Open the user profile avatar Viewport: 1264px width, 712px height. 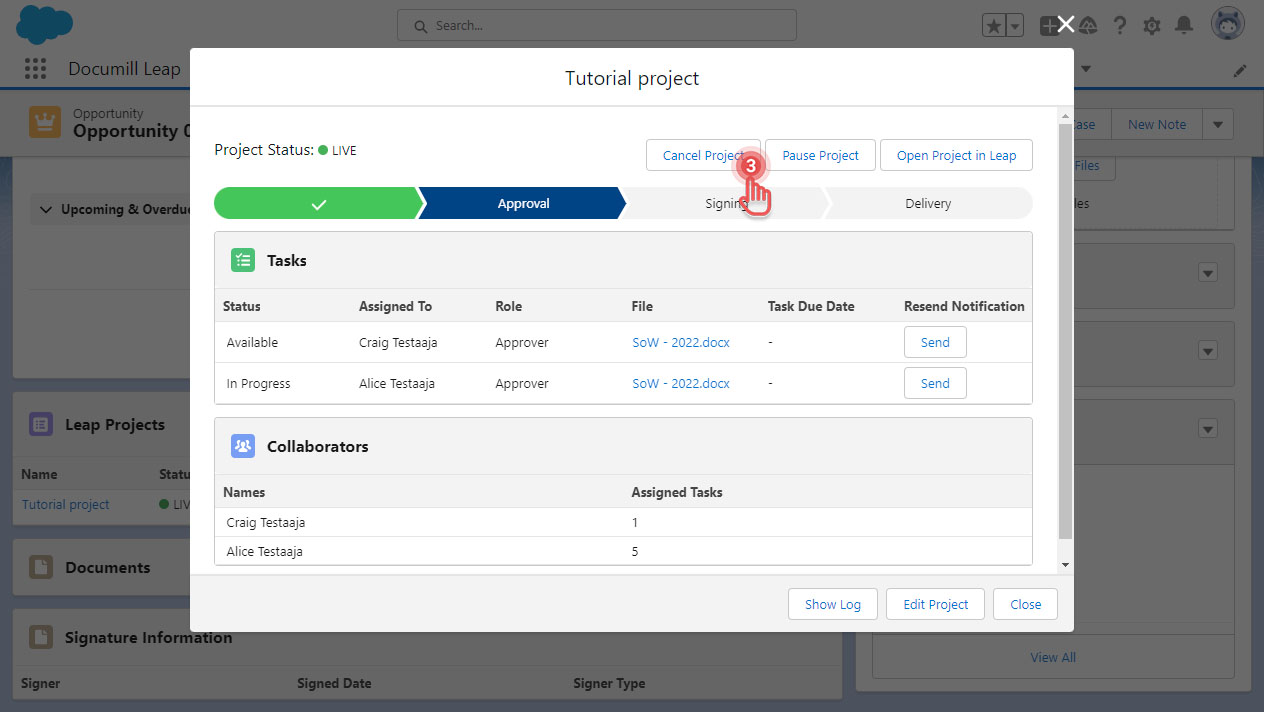click(x=1227, y=25)
